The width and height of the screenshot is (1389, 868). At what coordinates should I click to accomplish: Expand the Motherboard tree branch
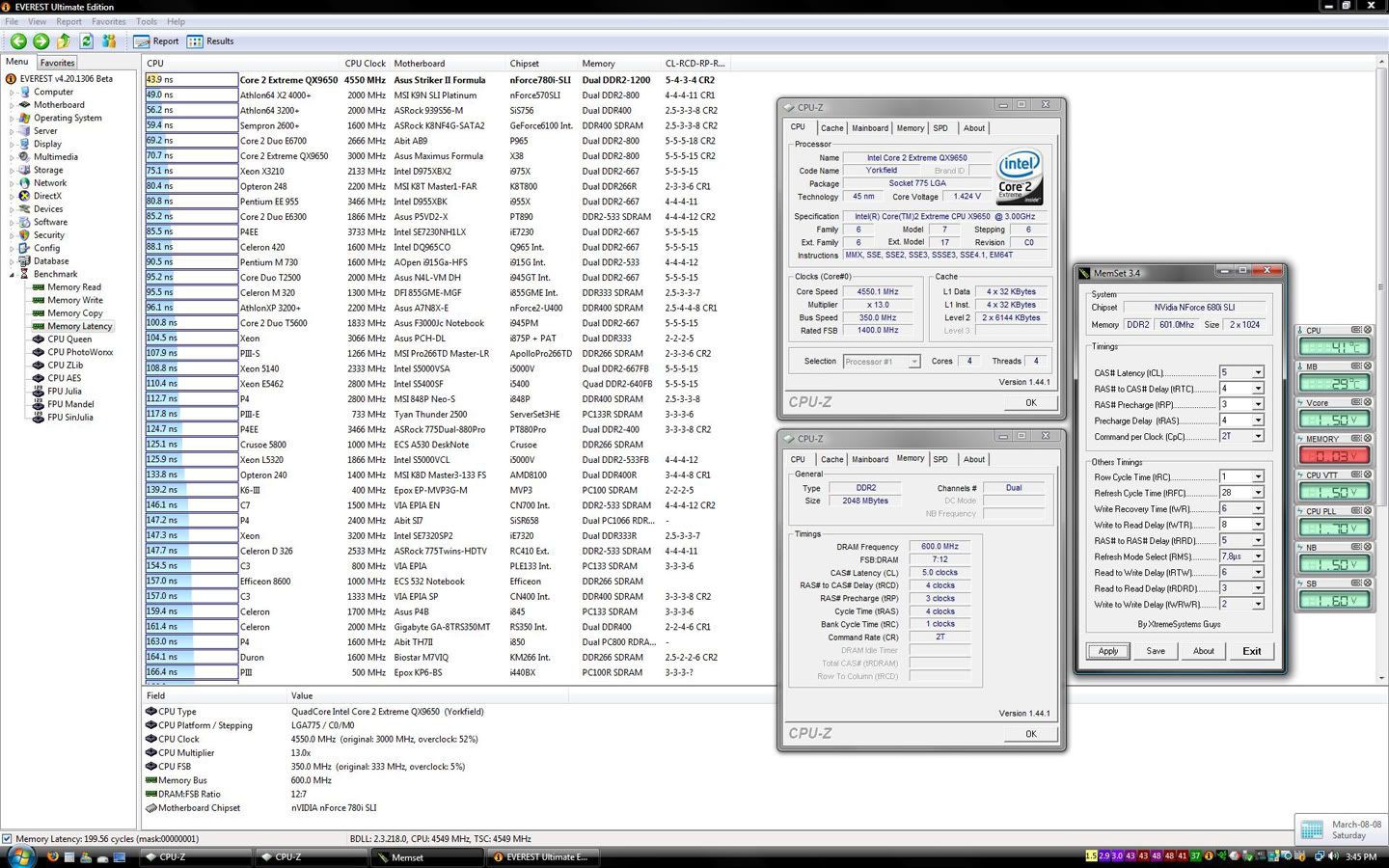click(12, 105)
